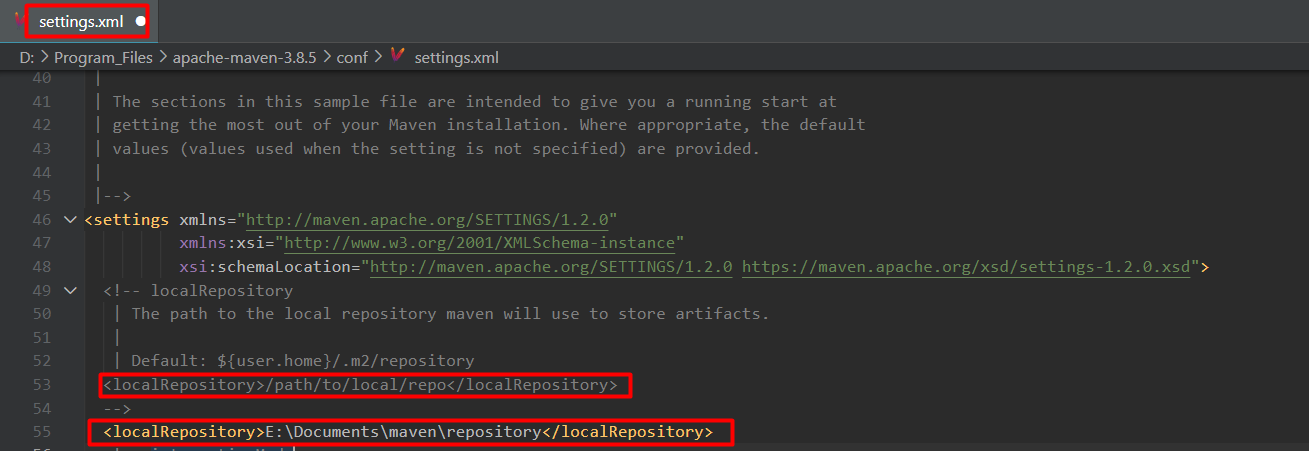This screenshot has width=1309, height=451.
Task: Click the E:\Documents\maven\repository path text
Action: (401, 432)
